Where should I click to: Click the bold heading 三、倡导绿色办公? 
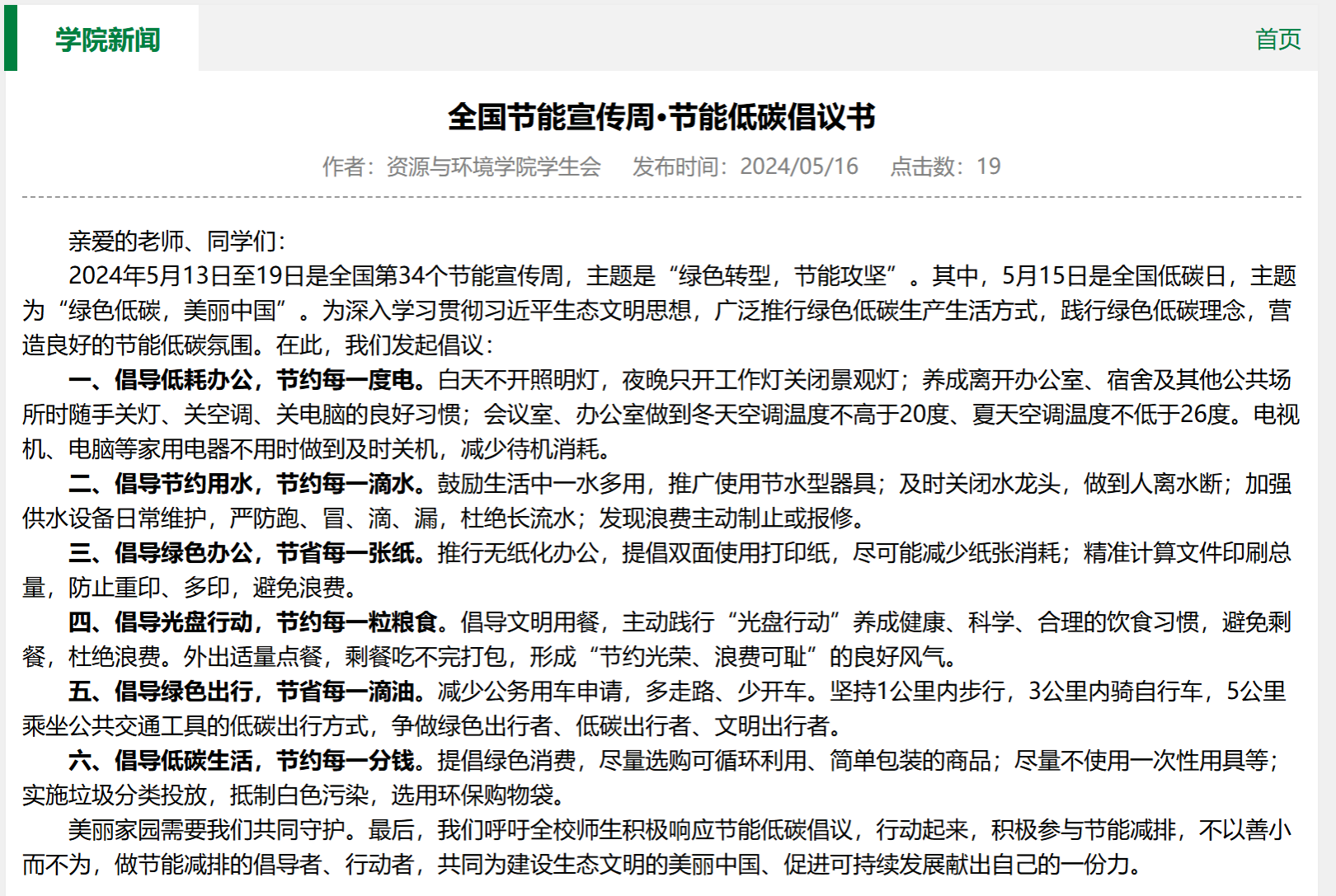(x=160, y=553)
